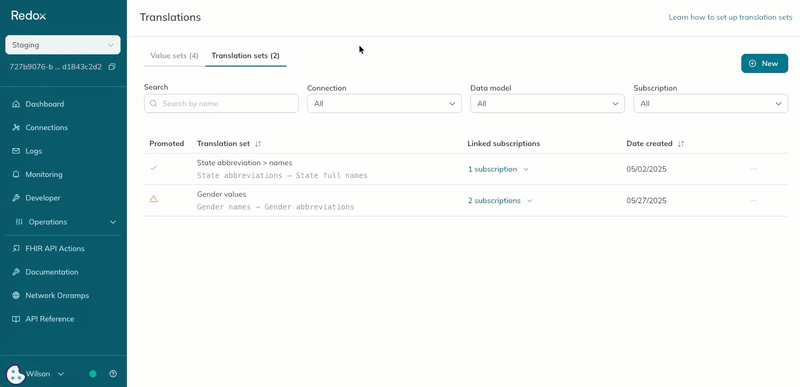
Task: Open Gender values translation set
Action: pyautogui.click(x=221, y=194)
